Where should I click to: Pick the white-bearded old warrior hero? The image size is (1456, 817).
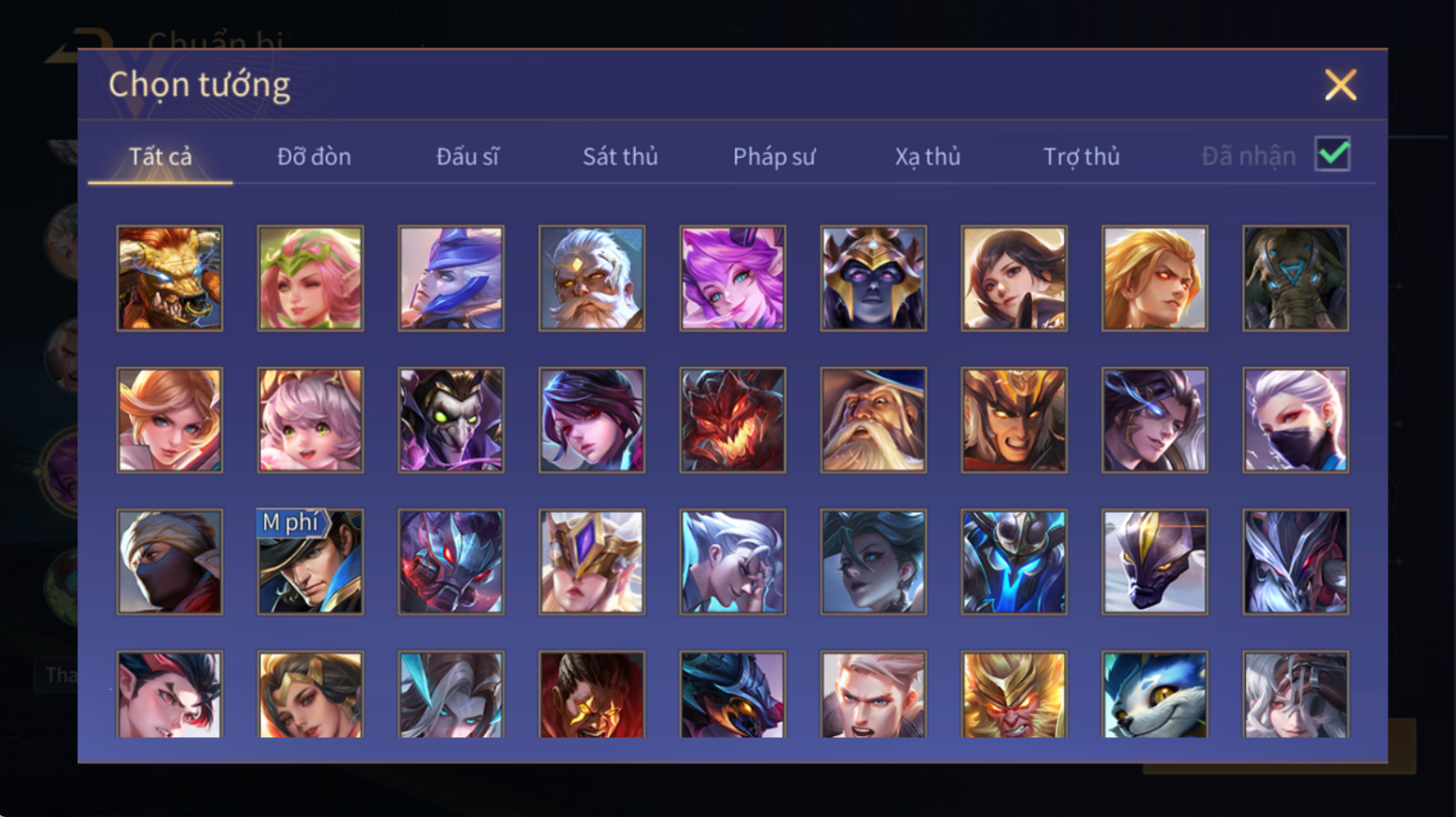(x=592, y=278)
